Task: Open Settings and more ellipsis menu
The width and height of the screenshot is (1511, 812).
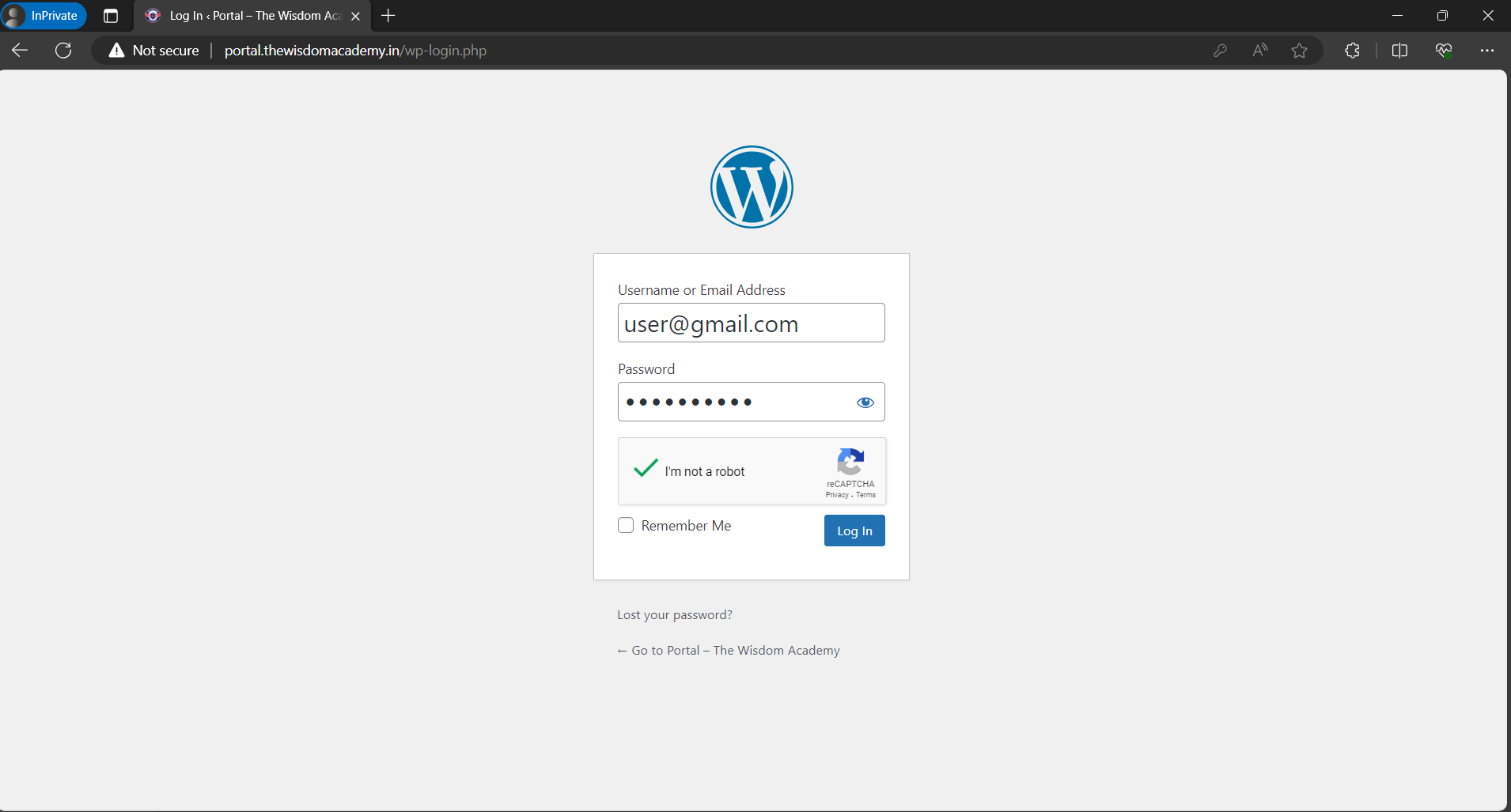Action: tap(1487, 51)
